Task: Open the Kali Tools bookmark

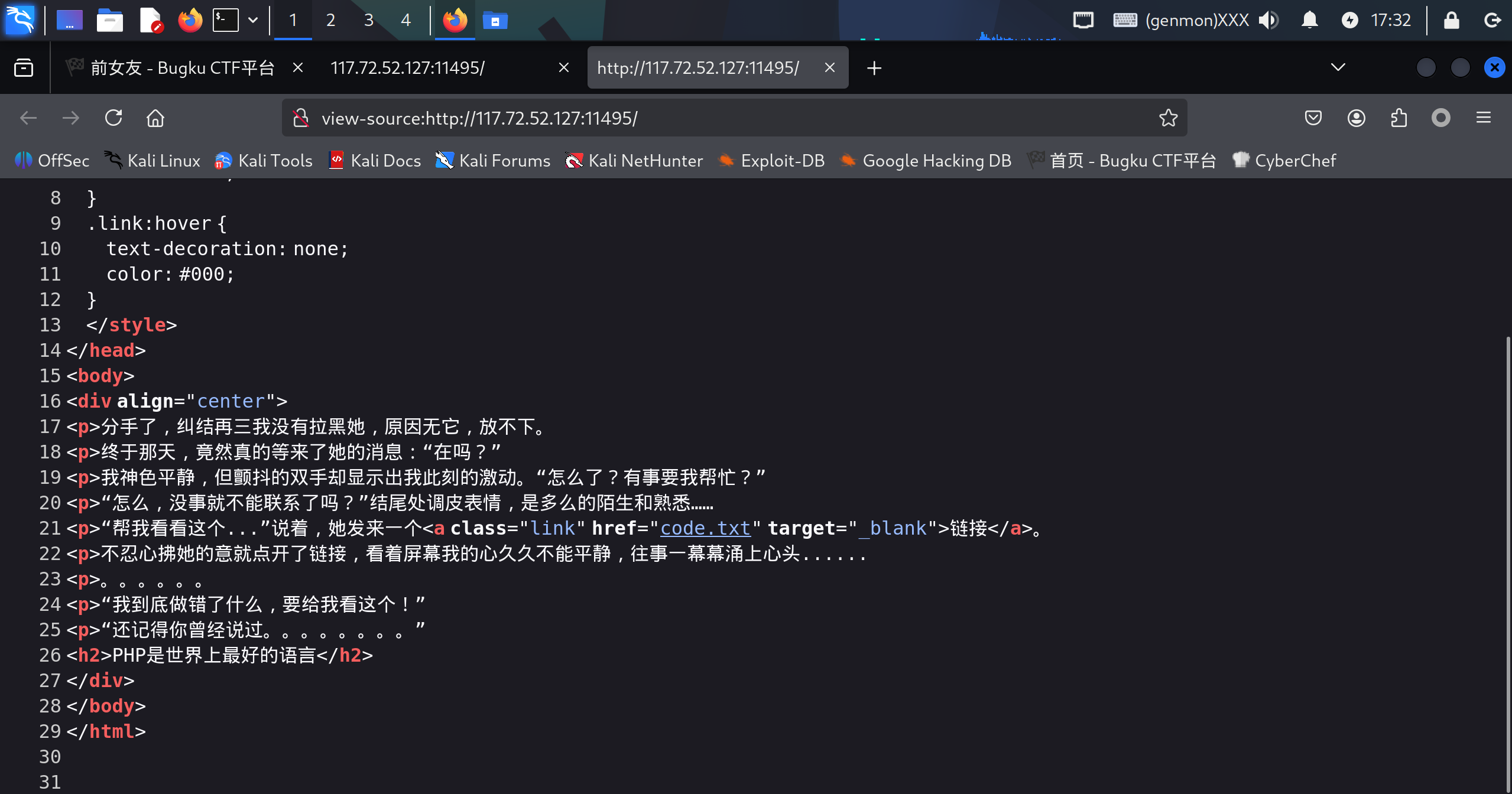Action: (x=264, y=161)
